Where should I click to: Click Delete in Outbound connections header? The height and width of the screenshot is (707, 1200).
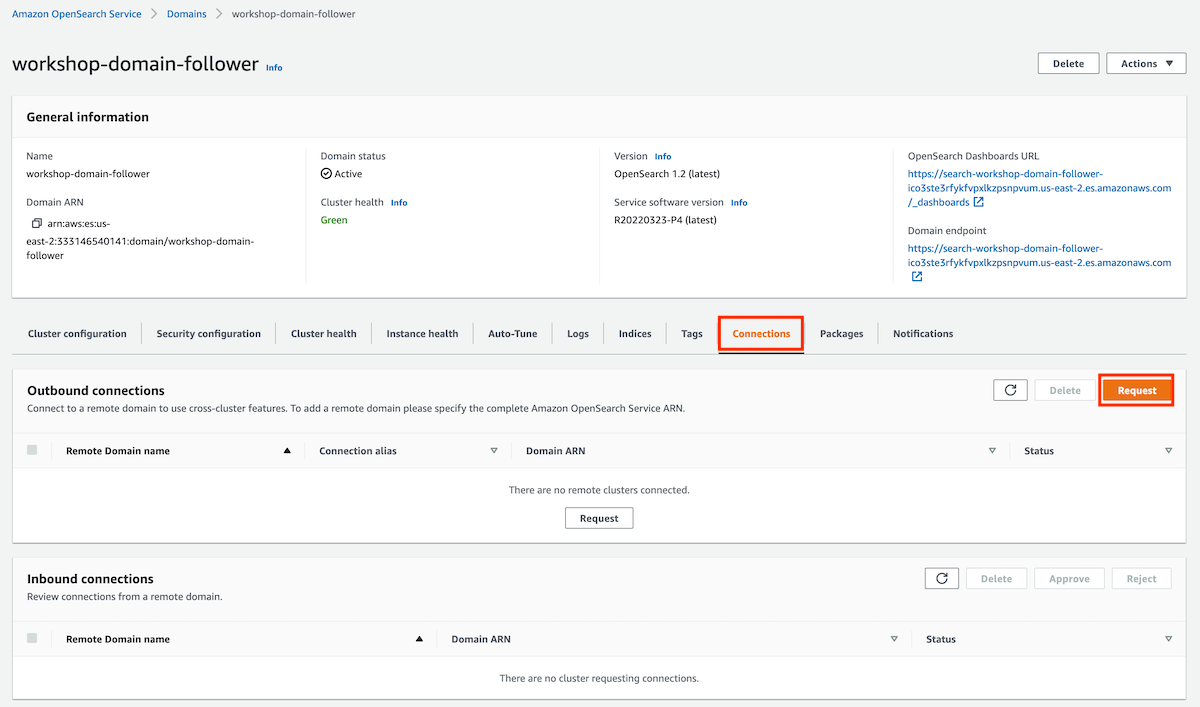(1065, 390)
